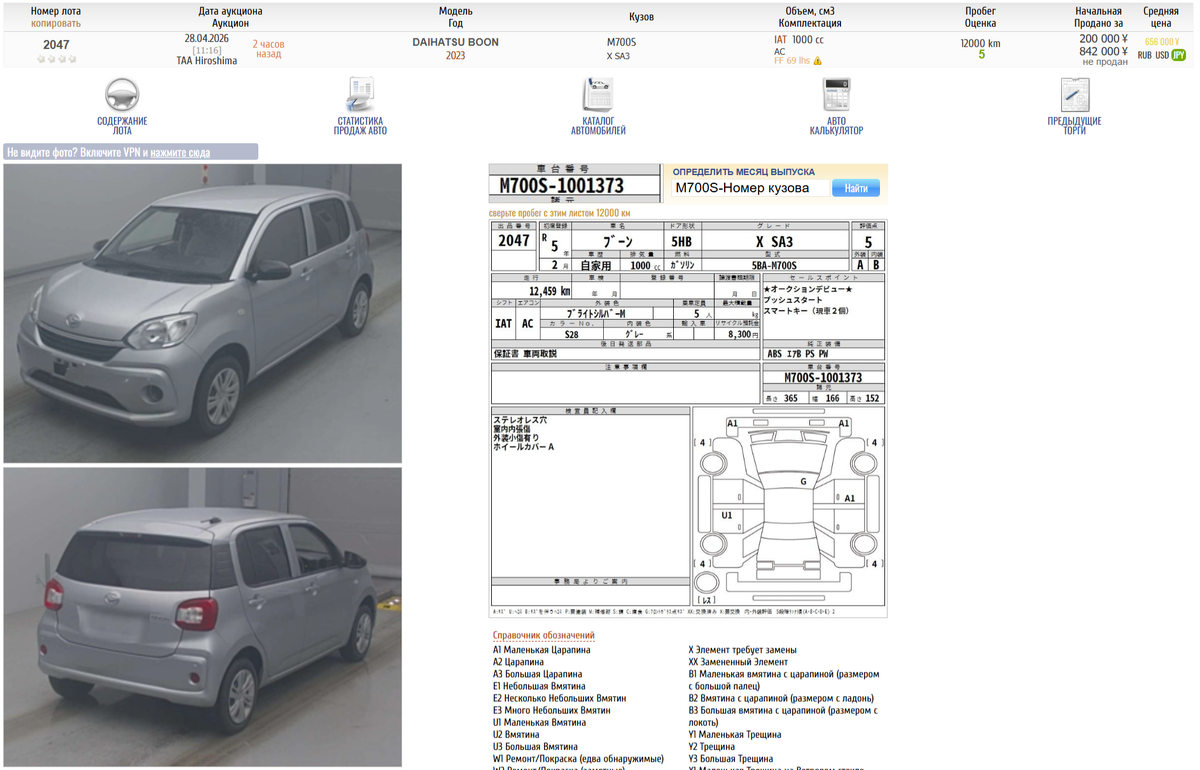The image size is (1200, 770).
Task: Click the 12000 km mileage value
Action: pyautogui.click(x=980, y=43)
